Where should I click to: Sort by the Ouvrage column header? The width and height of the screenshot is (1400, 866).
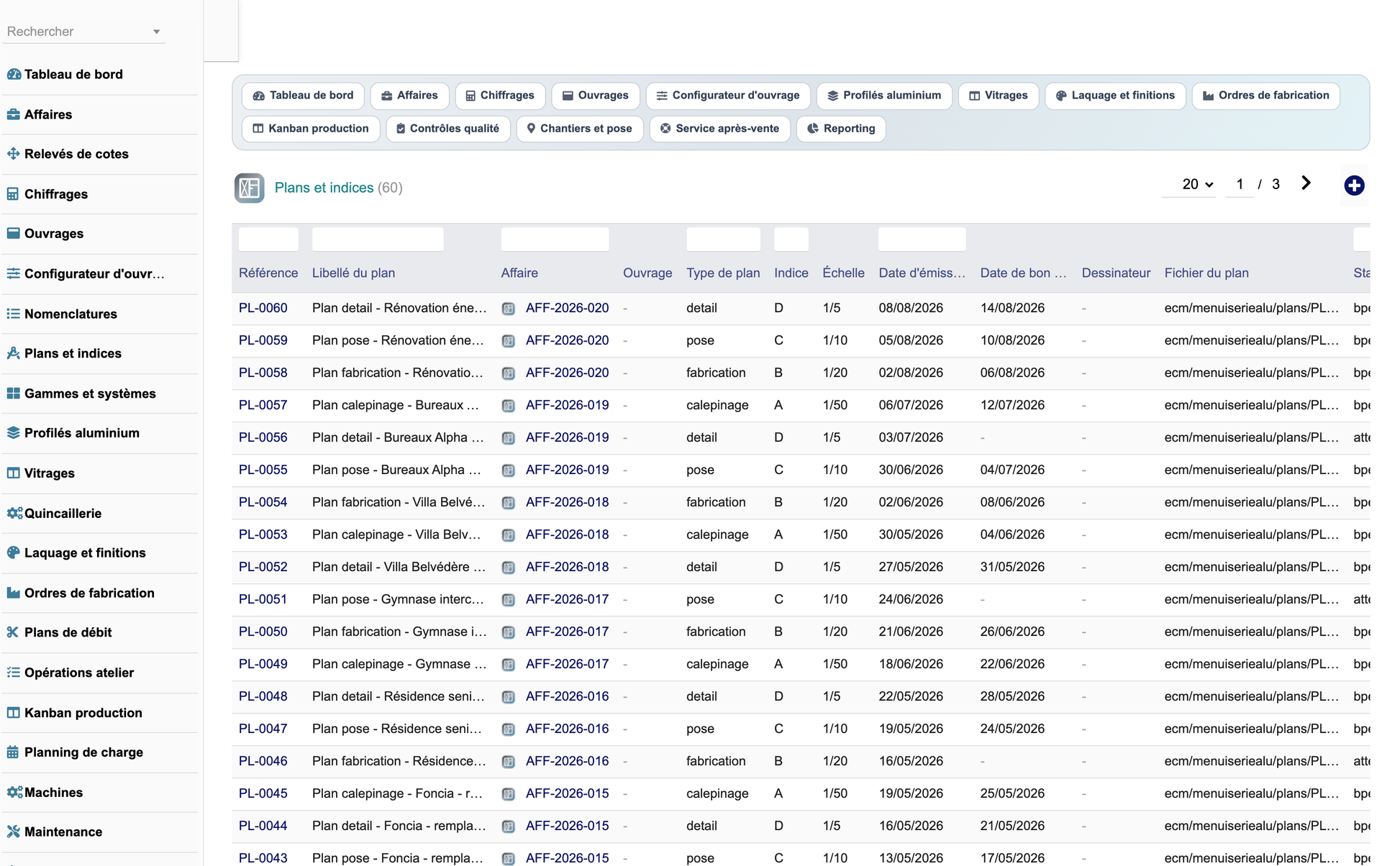click(647, 273)
